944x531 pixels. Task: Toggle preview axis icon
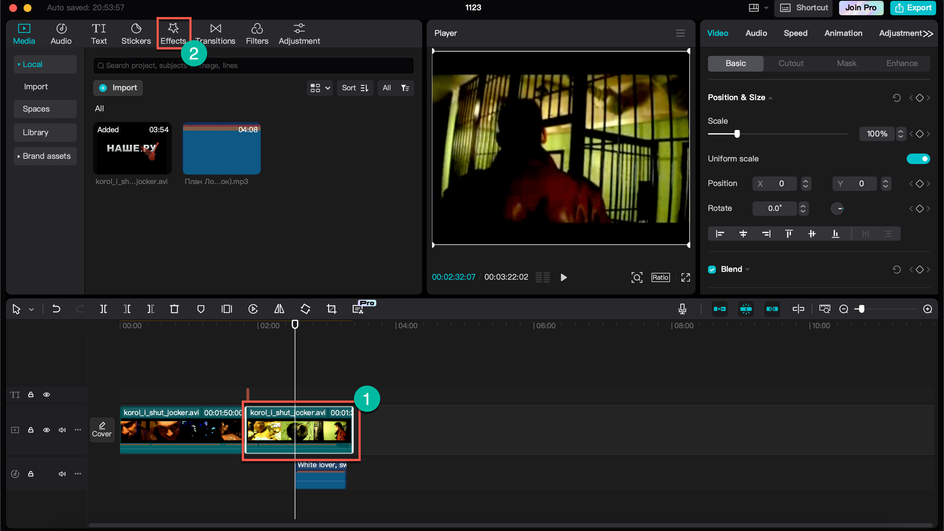(798, 309)
